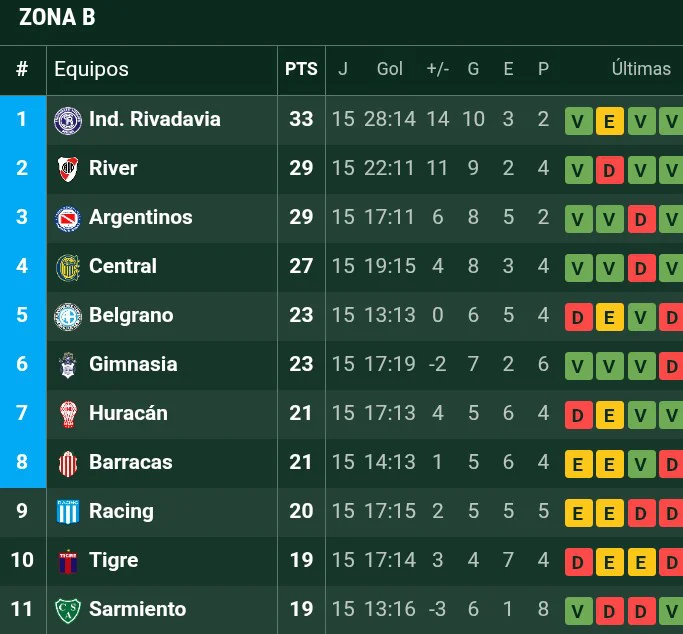Click Ind. Rivadavia's yellow E result badge

609,121
